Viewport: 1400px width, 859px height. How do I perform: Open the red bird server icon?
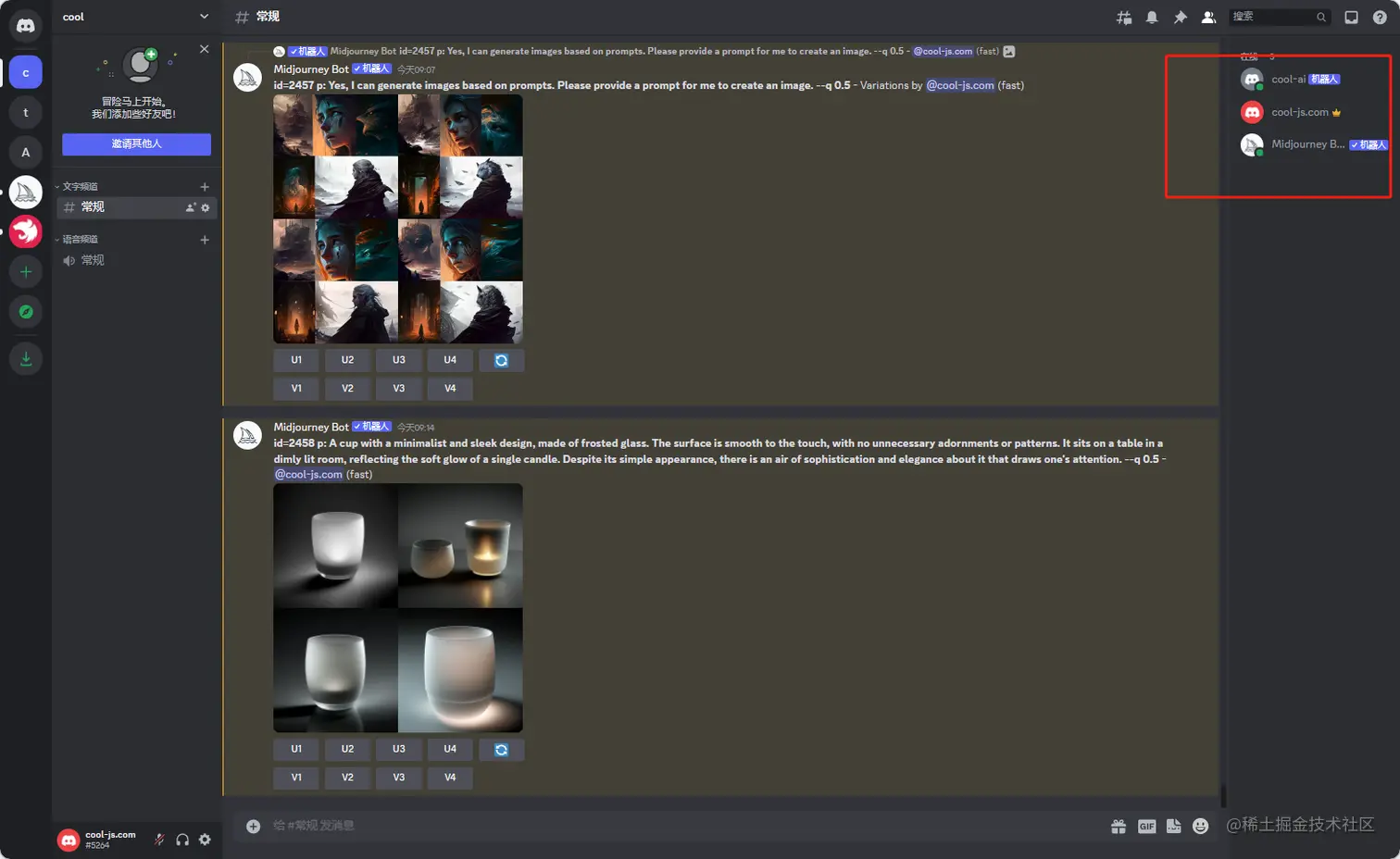tap(26, 231)
